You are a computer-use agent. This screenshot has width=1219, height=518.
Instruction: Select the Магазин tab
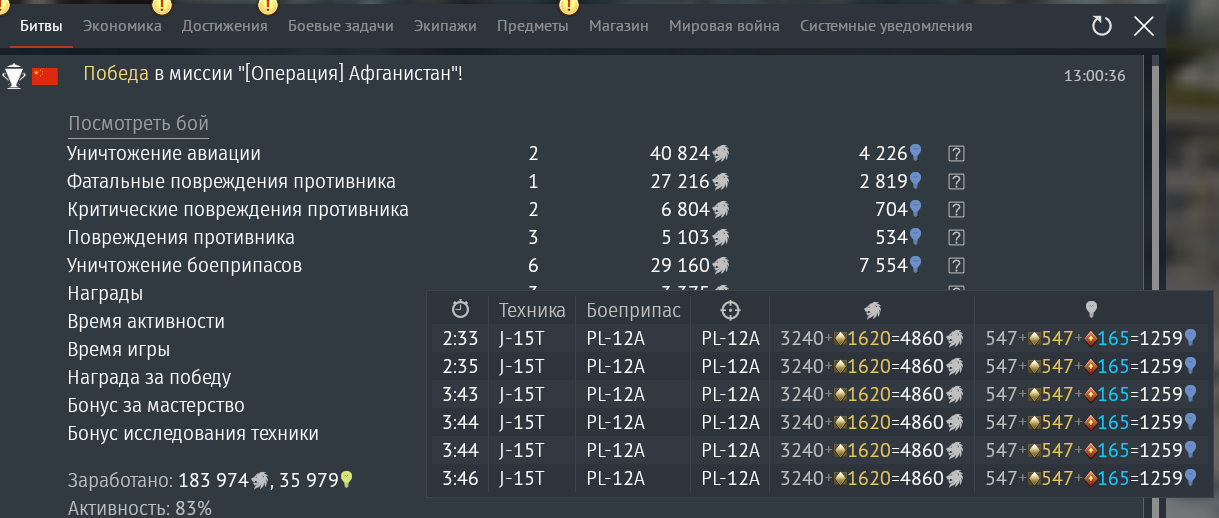(x=618, y=26)
